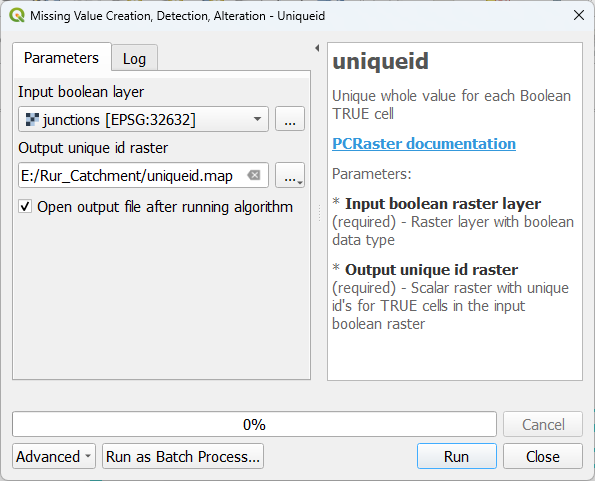Click Run as Batch Process button
595x481 pixels.
(183, 456)
